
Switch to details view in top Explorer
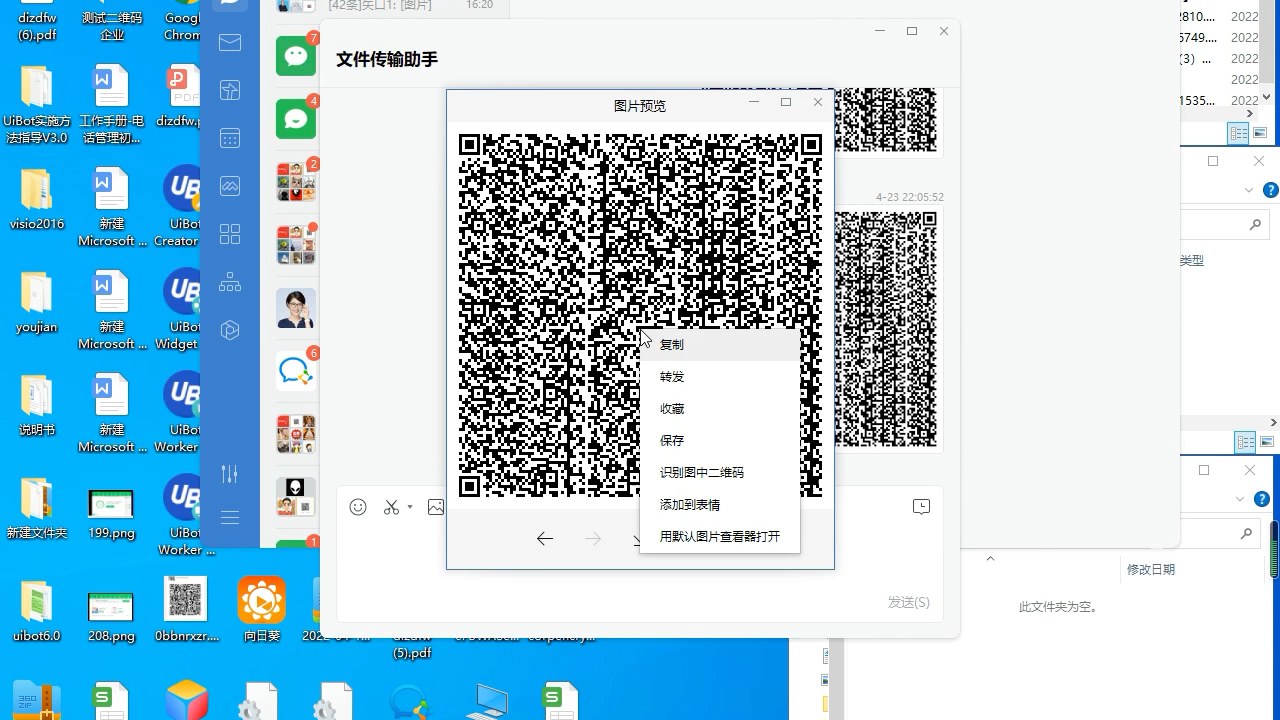[1239, 133]
